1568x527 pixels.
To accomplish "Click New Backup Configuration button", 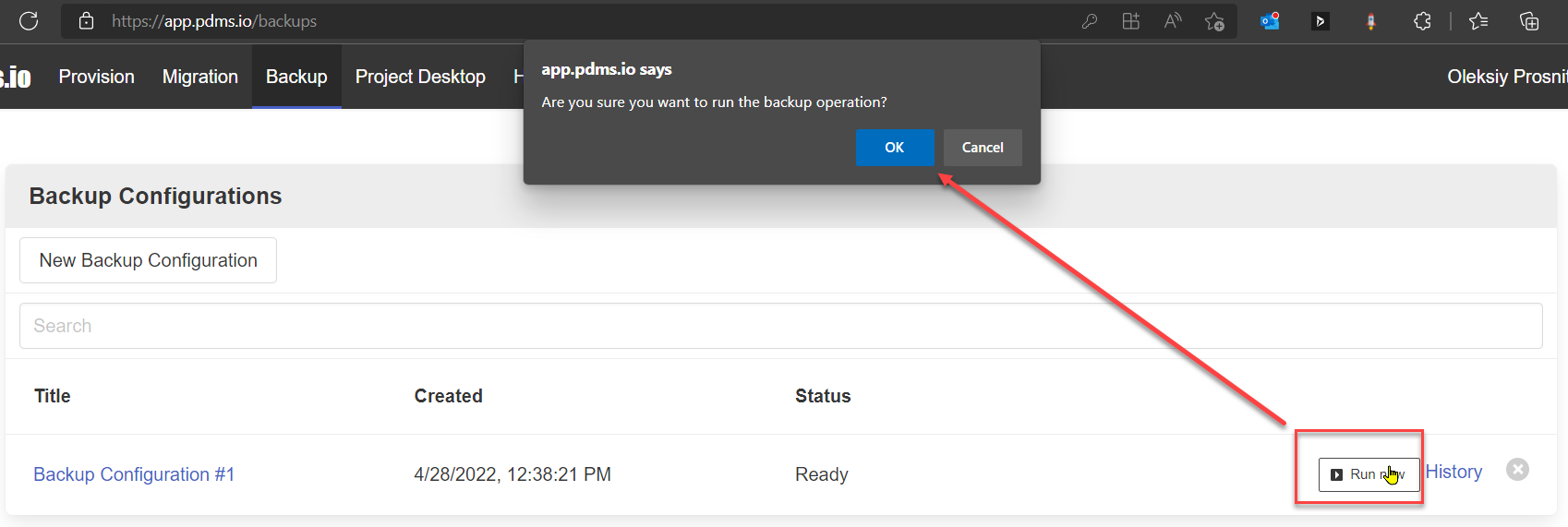I will click(148, 260).
